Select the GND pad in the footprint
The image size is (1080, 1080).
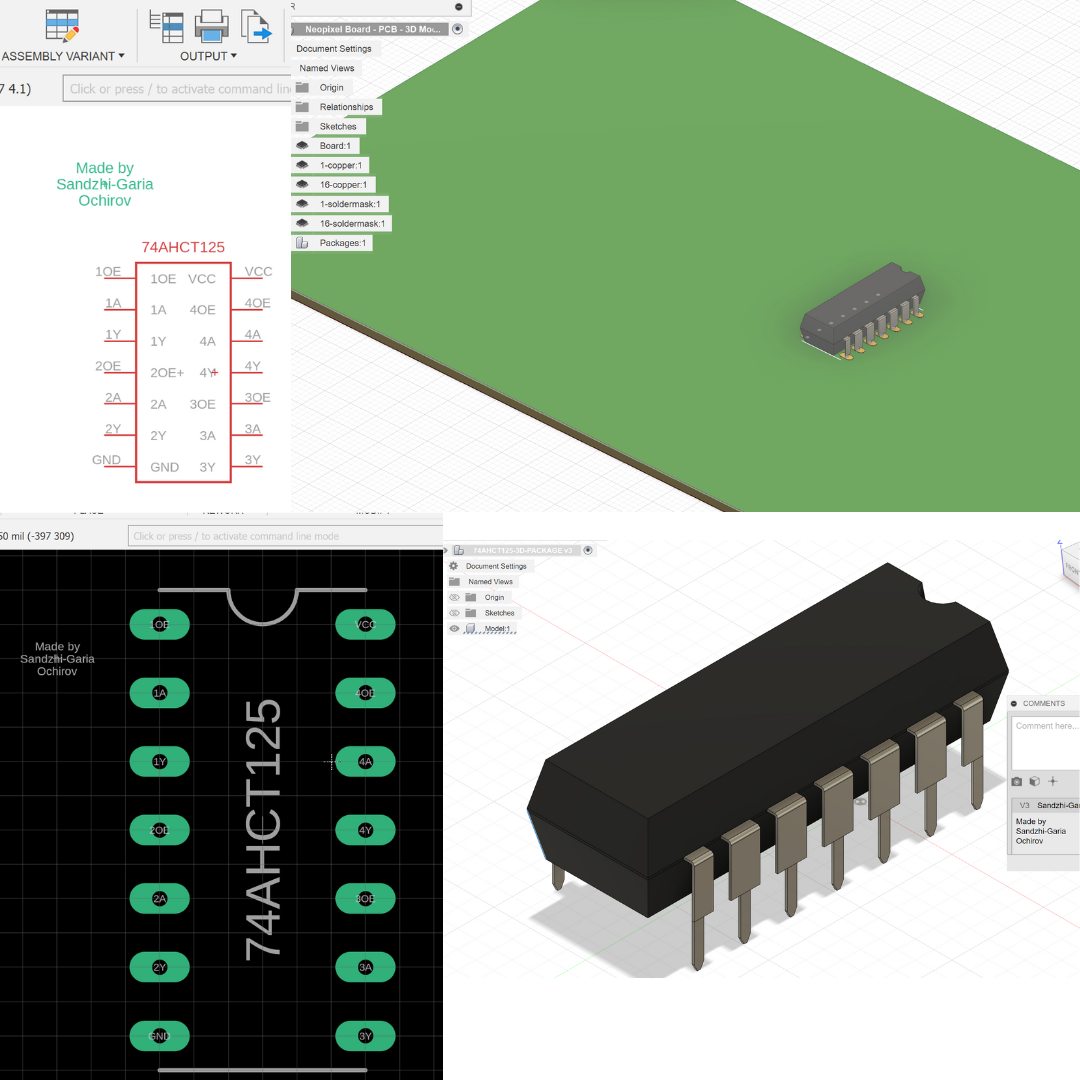[160, 1036]
